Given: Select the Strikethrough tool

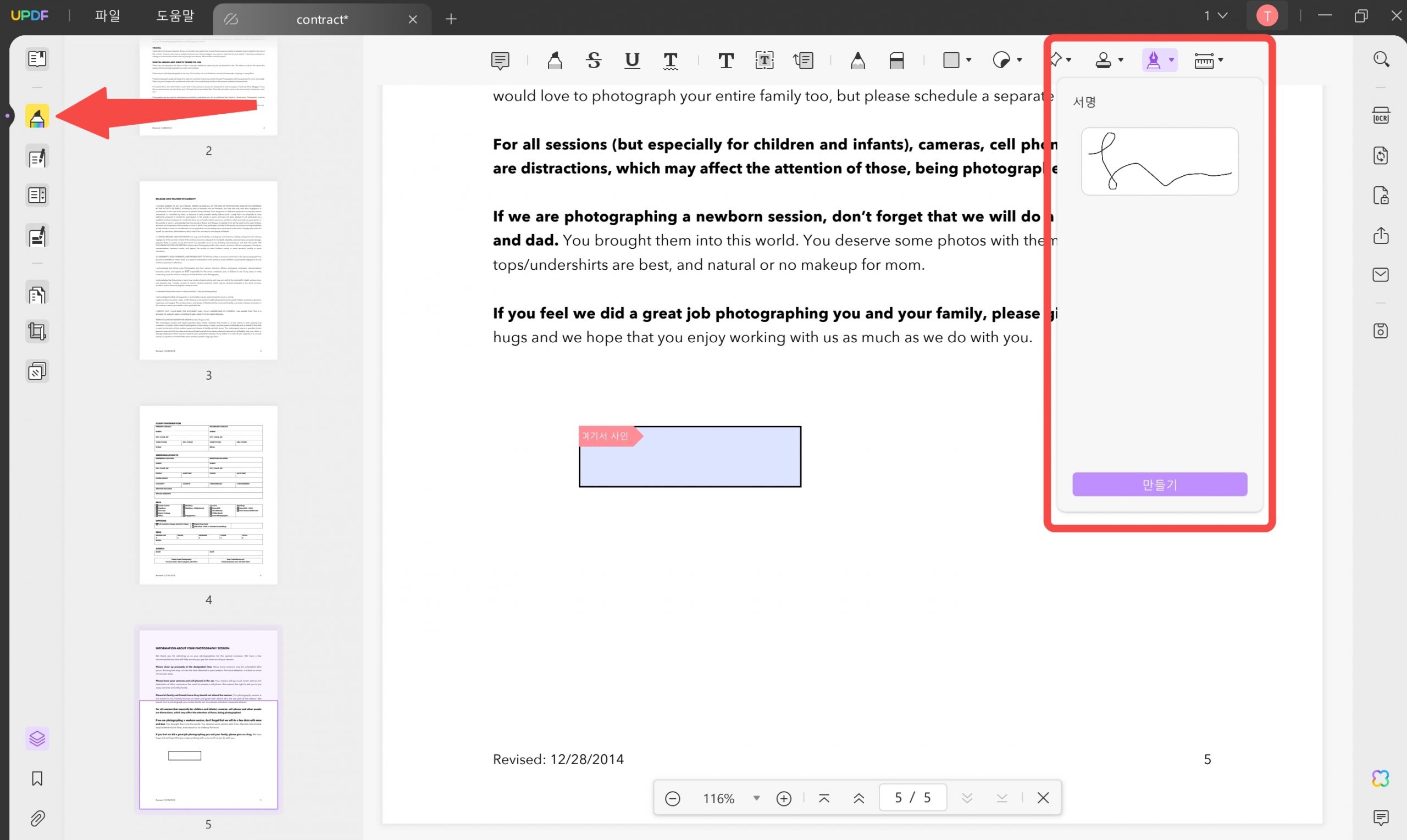Looking at the screenshot, I should point(594,60).
